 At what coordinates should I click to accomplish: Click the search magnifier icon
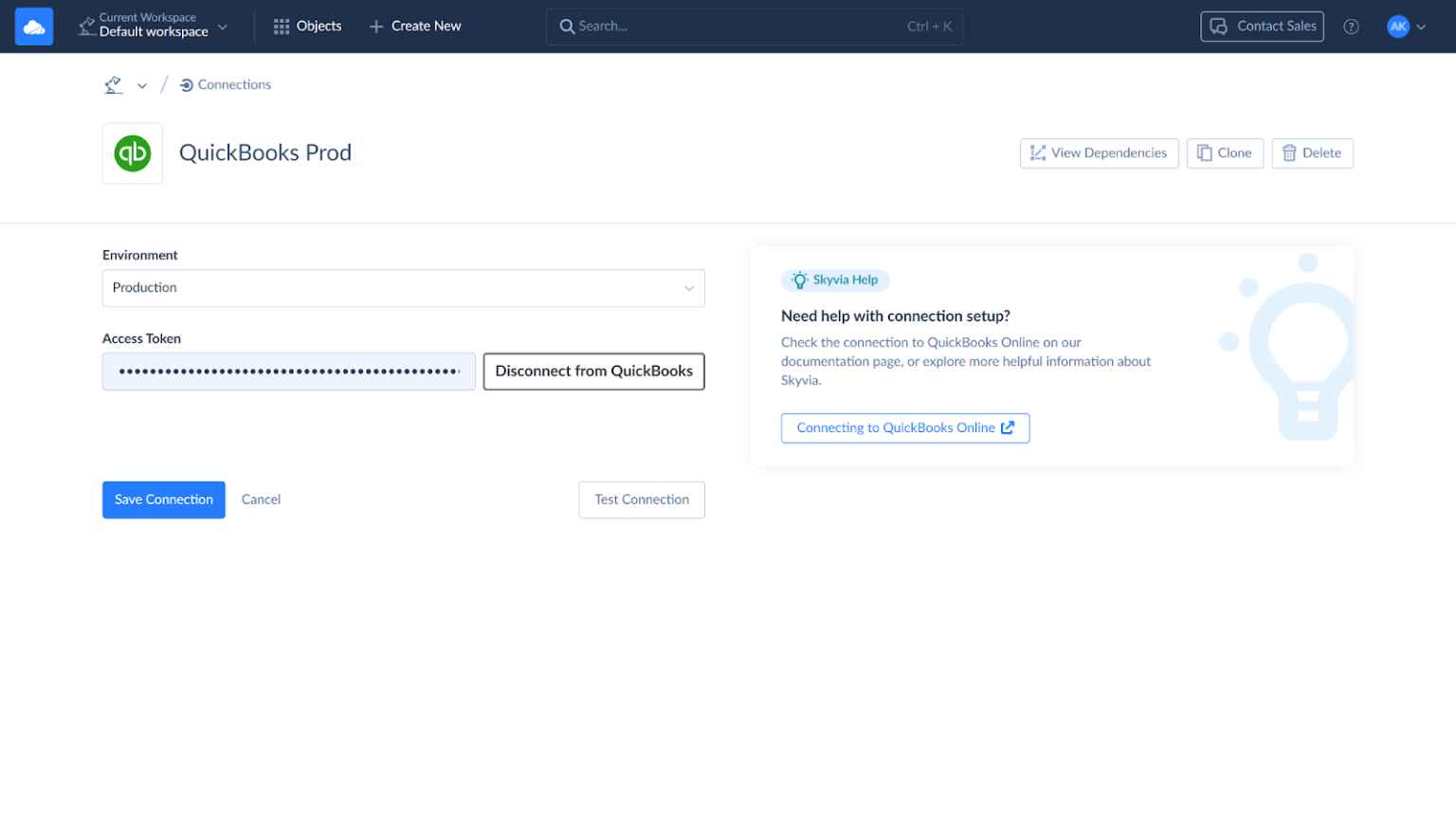click(x=568, y=26)
